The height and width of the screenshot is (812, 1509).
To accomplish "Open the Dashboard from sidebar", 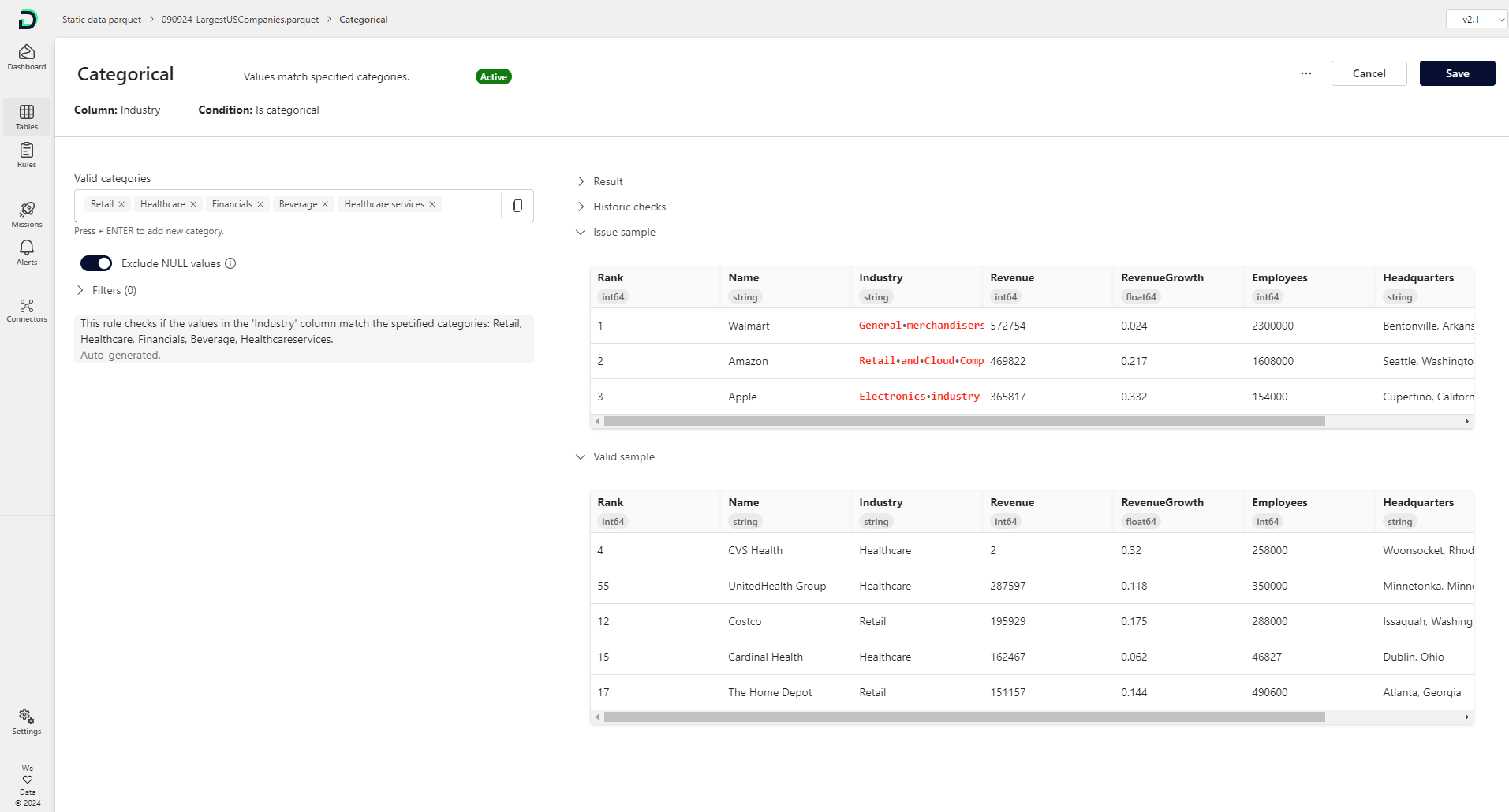I will 27,57.
